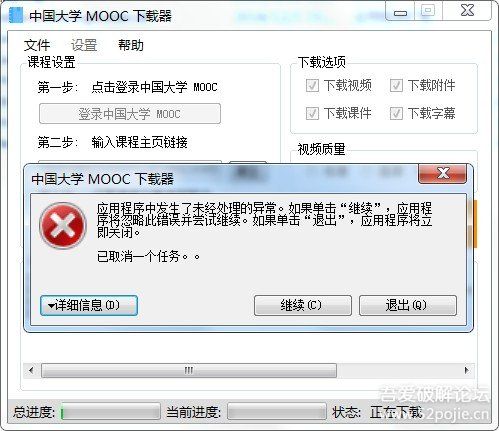
Task: Minimize the MOOC downloader window
Action: pos(400,13)
